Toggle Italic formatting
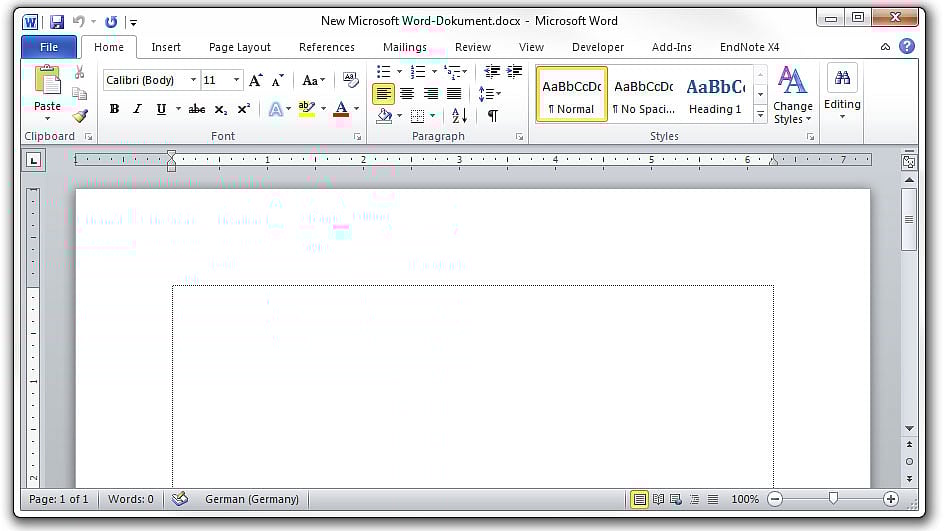 [x=138, y=109]
